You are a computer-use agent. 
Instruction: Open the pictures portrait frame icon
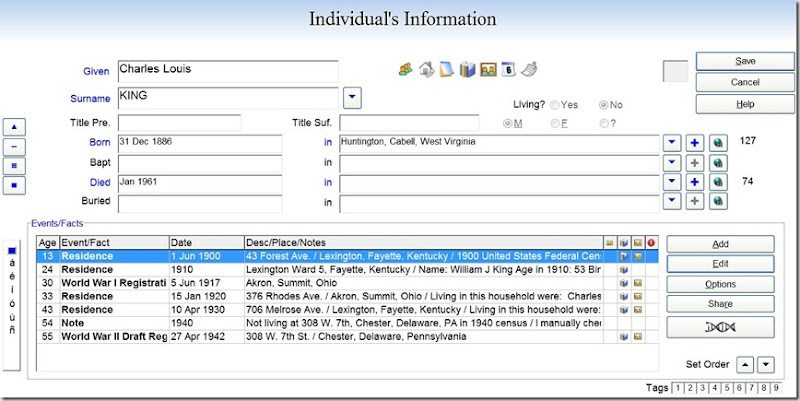488,69
